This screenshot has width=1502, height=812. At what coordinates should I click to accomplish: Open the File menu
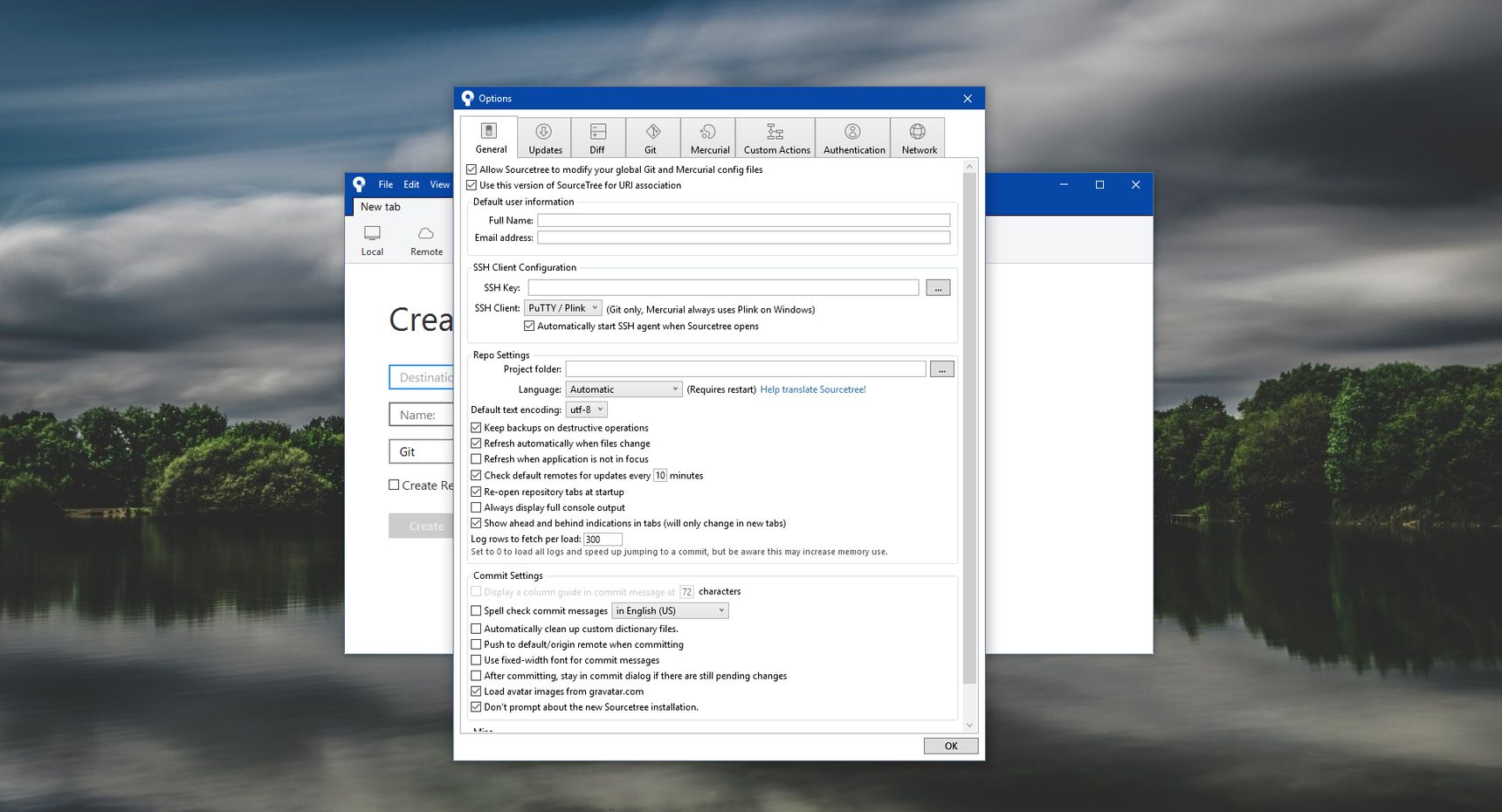[385, 184]
